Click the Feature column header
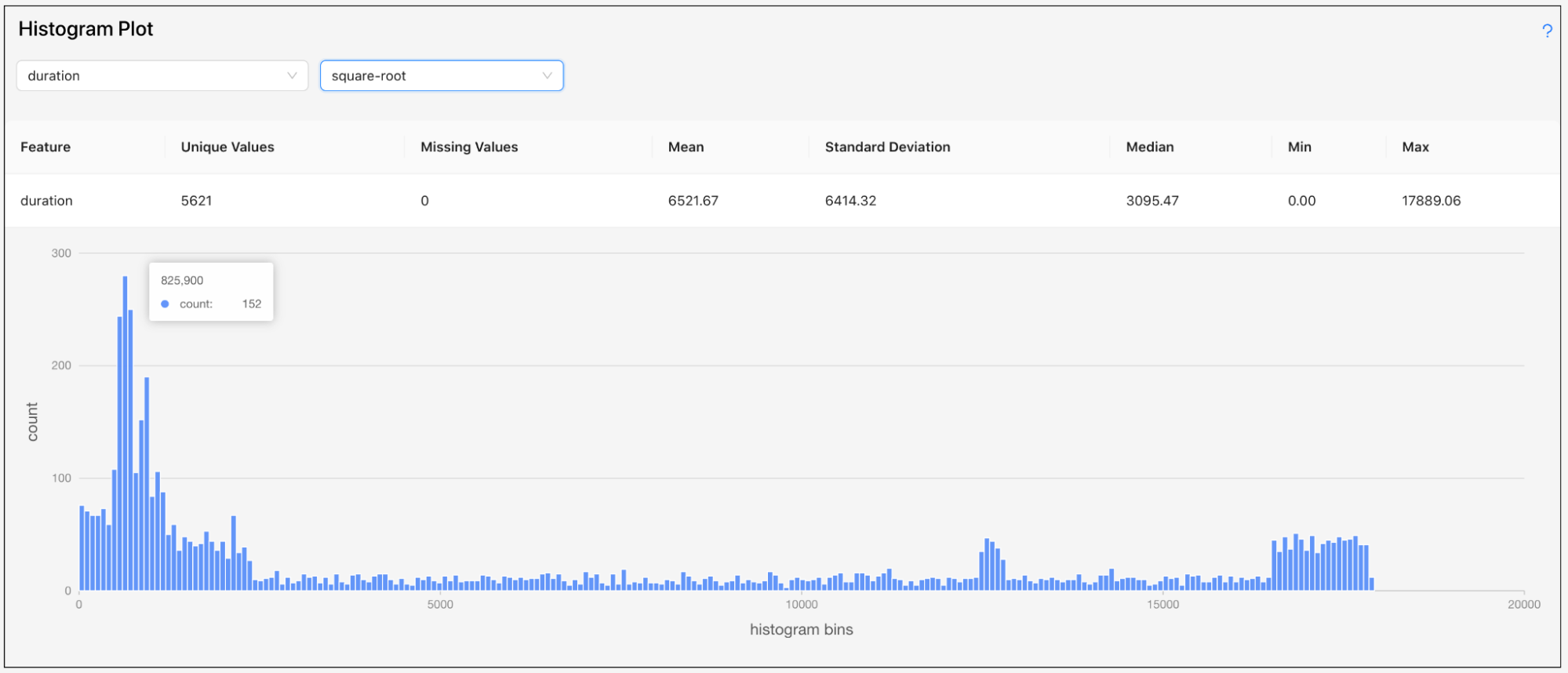Viewport: 1568px width, 673px height. pyautogui.click(x=45, y=147)
